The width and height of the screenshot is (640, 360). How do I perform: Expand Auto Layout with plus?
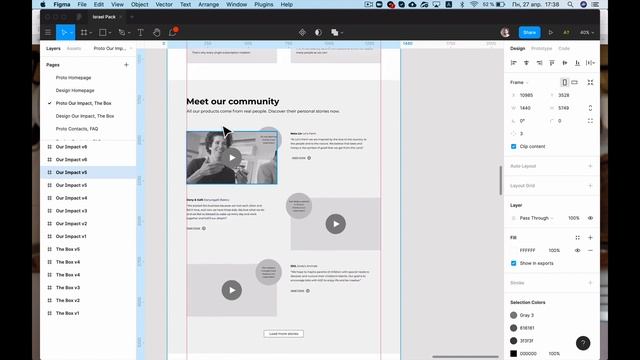pos(590,166)
